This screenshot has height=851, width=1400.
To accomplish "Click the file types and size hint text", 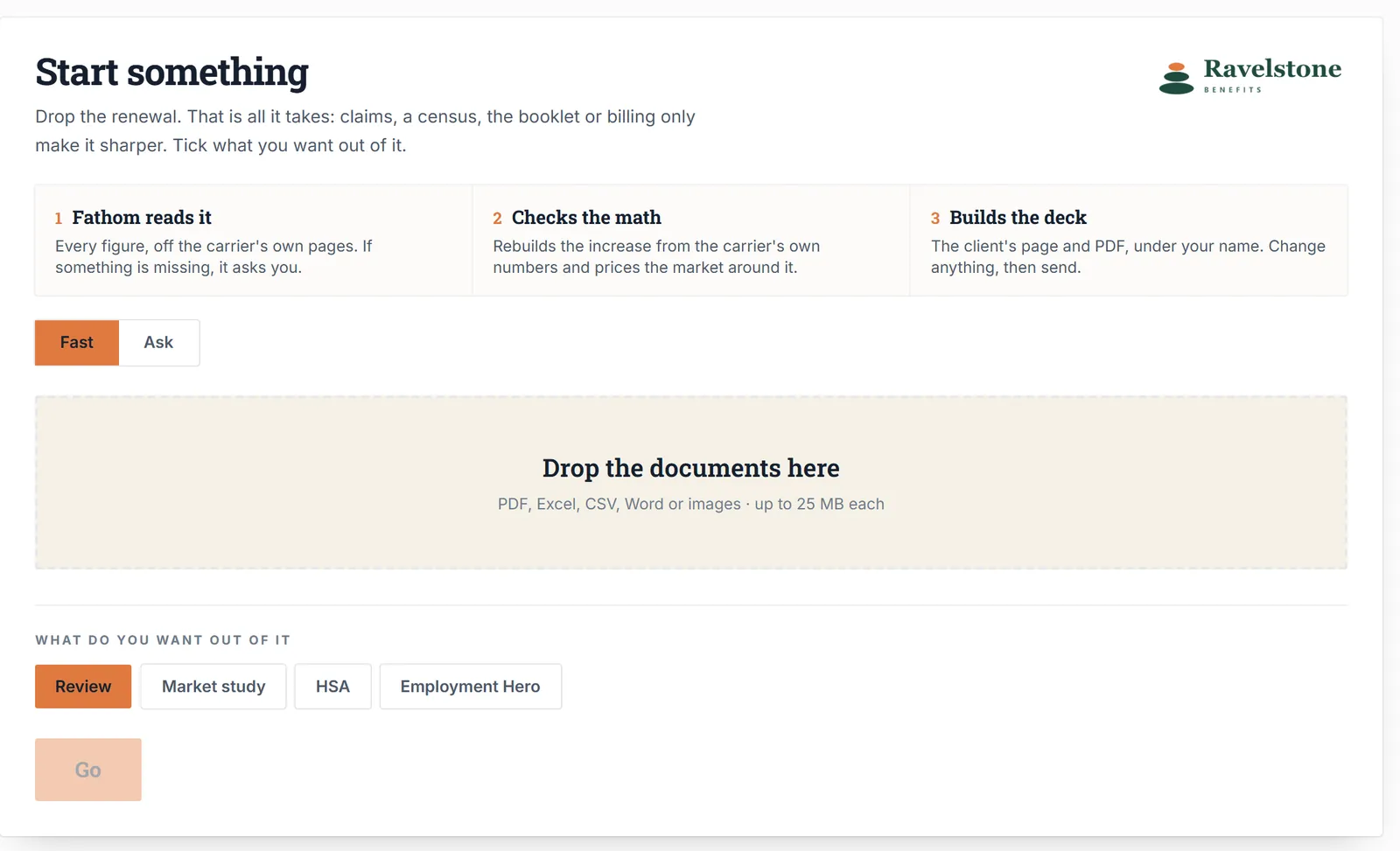I will 691,504.
